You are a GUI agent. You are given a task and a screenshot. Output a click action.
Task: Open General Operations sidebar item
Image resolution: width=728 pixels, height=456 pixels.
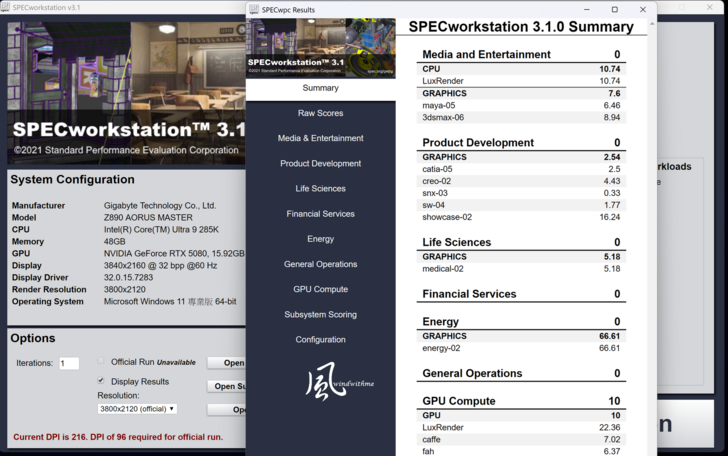click(x=320, y=264)
